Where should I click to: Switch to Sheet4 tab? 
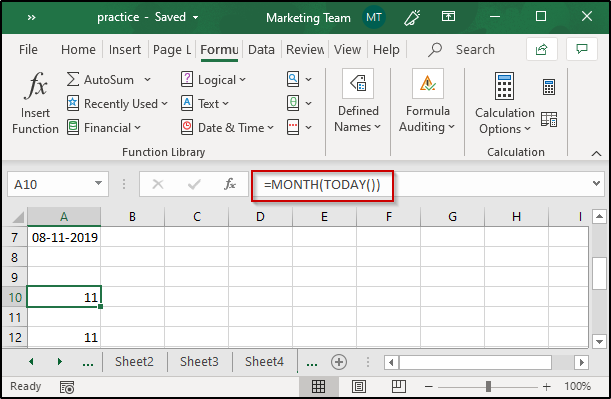(x=264, y=362)
